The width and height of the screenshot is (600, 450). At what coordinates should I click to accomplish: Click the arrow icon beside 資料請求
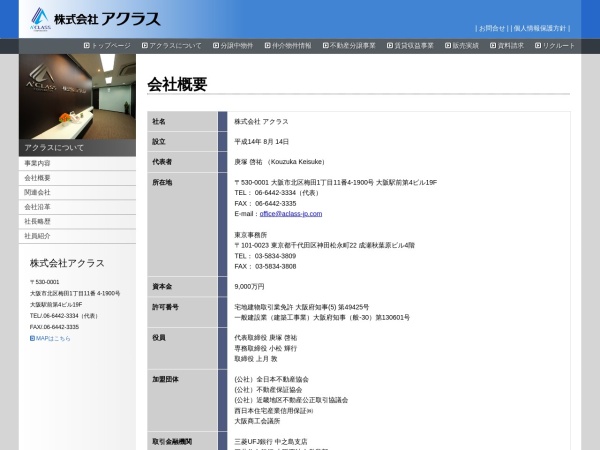493,46
